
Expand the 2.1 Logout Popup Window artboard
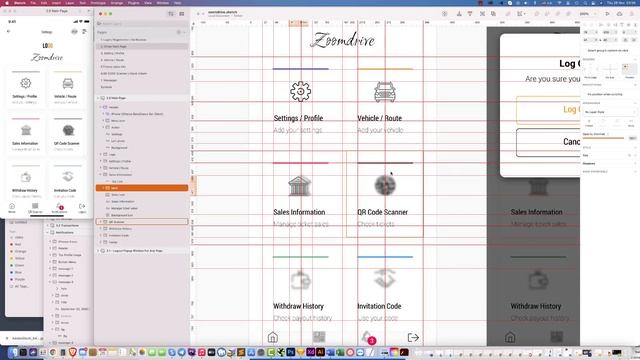tap(98, 251)
